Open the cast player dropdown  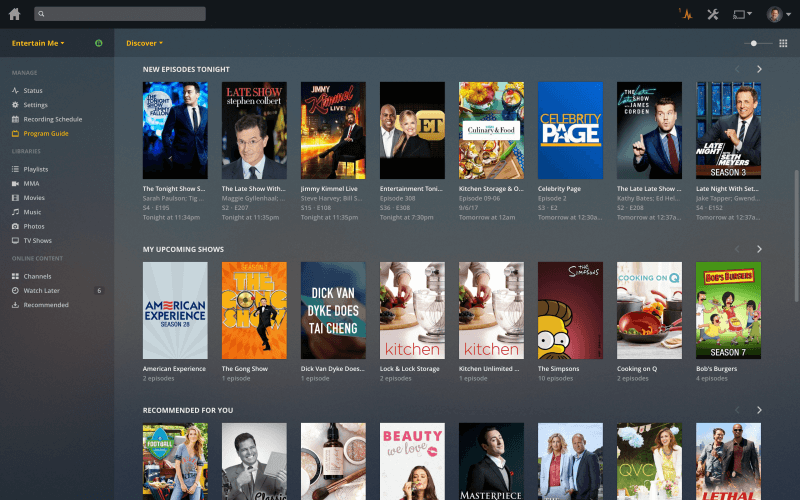point(742,14)
